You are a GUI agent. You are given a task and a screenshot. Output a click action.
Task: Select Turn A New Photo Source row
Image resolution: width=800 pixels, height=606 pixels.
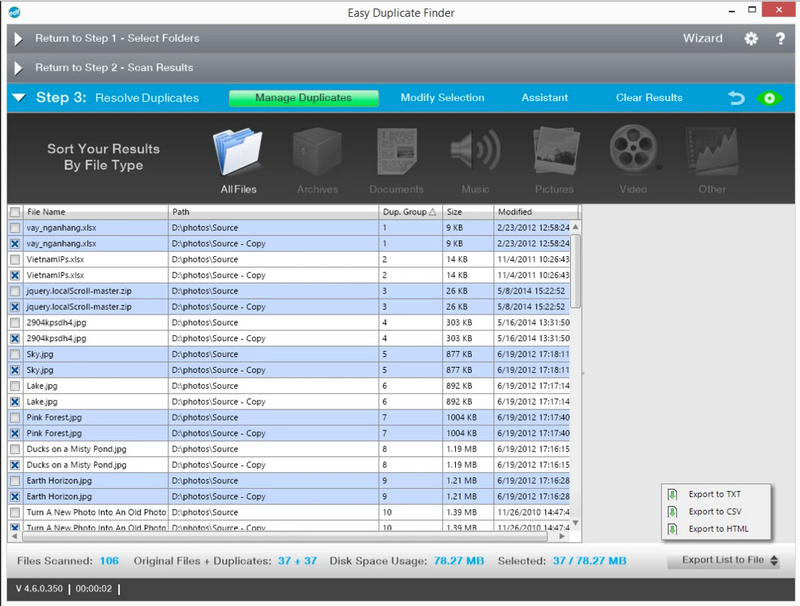point(289,513)
